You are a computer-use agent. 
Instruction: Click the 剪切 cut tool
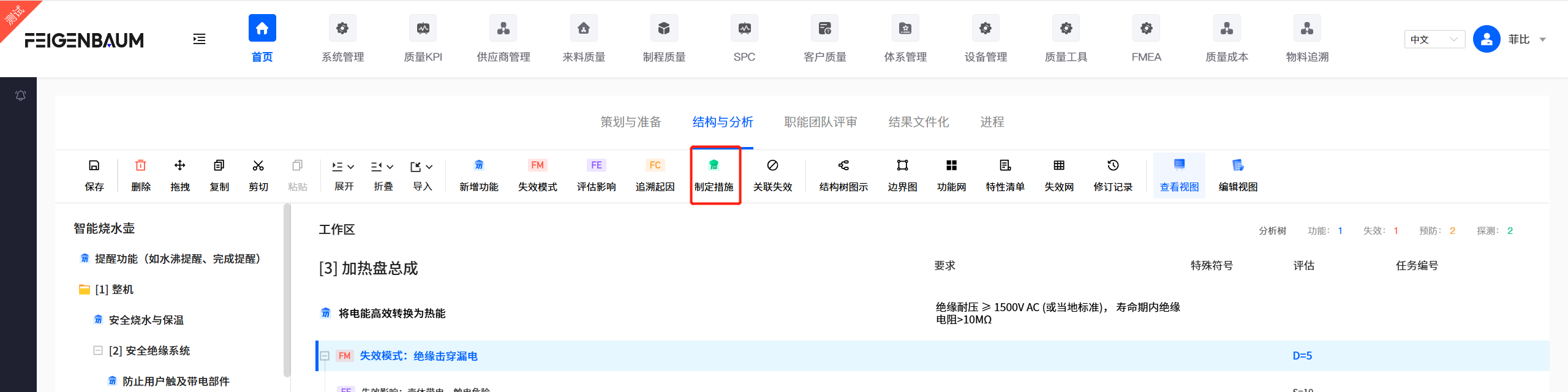(x=258, y=176)
